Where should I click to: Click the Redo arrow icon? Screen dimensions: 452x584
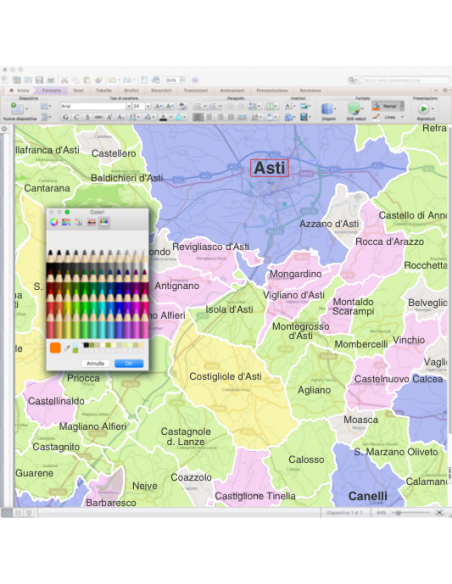[127, 80]
